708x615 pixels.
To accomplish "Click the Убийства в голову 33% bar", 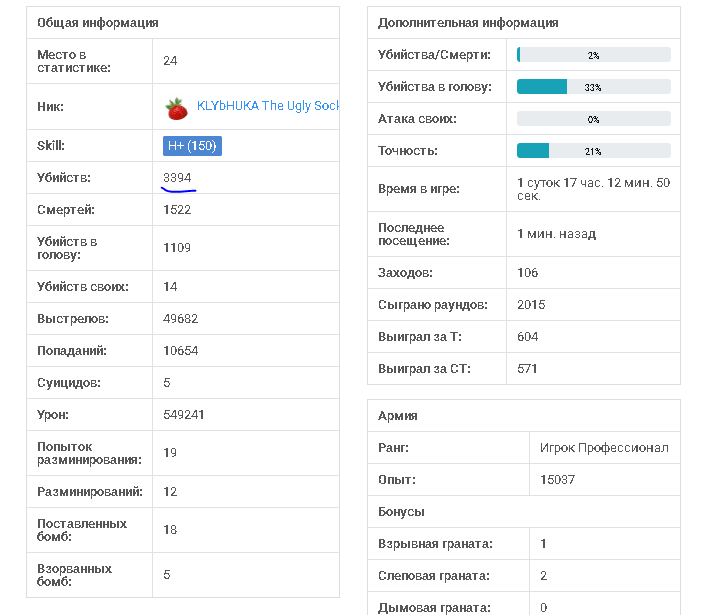I will [593, 87].
